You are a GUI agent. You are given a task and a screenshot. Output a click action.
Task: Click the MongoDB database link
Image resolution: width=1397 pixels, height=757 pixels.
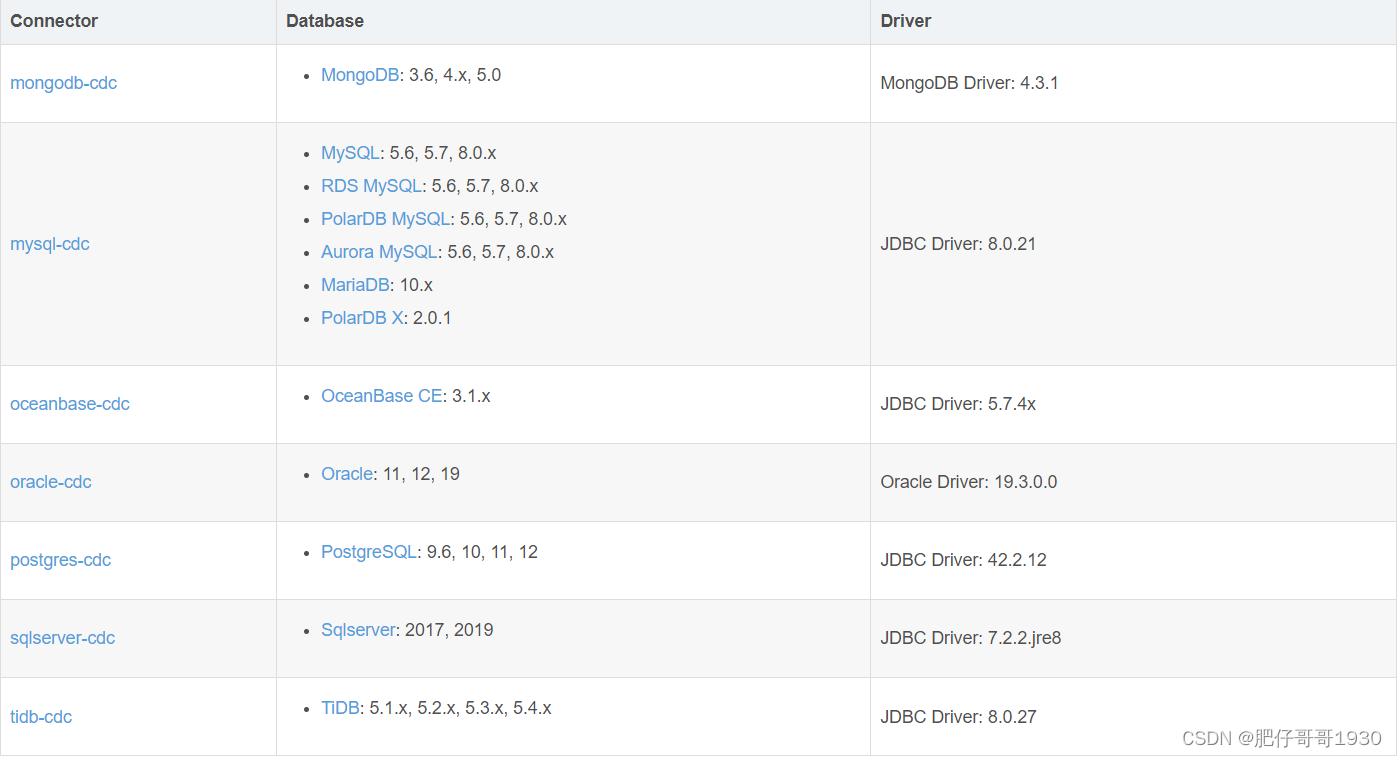pyautogui.click(x=360, y=75)
